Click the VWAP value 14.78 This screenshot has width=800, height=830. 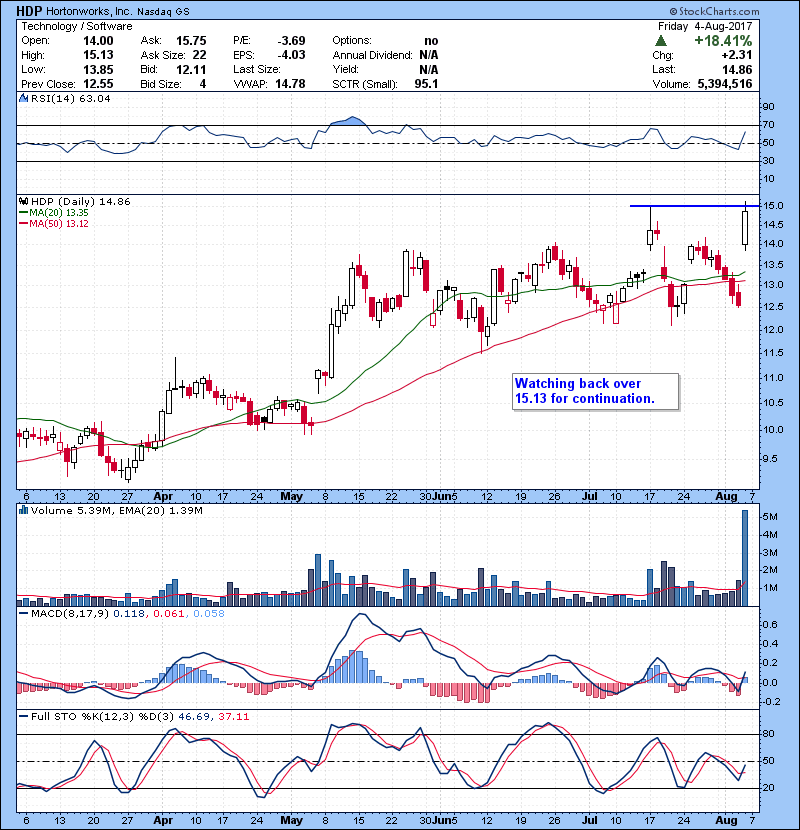tap(290, 84)
